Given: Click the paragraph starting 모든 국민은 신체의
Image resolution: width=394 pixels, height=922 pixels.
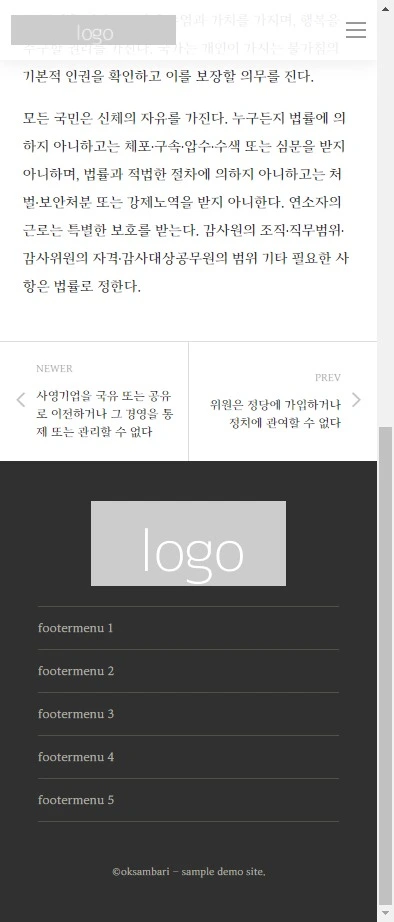Looking at the screenshot, I should [x=185, y=202].
